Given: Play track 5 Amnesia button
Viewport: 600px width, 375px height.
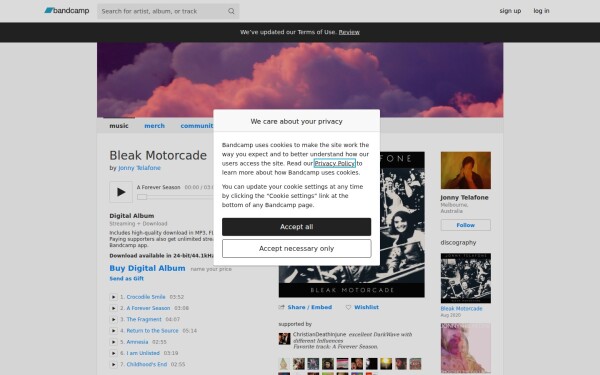Looking at the screenshot, I should point(114,342).
